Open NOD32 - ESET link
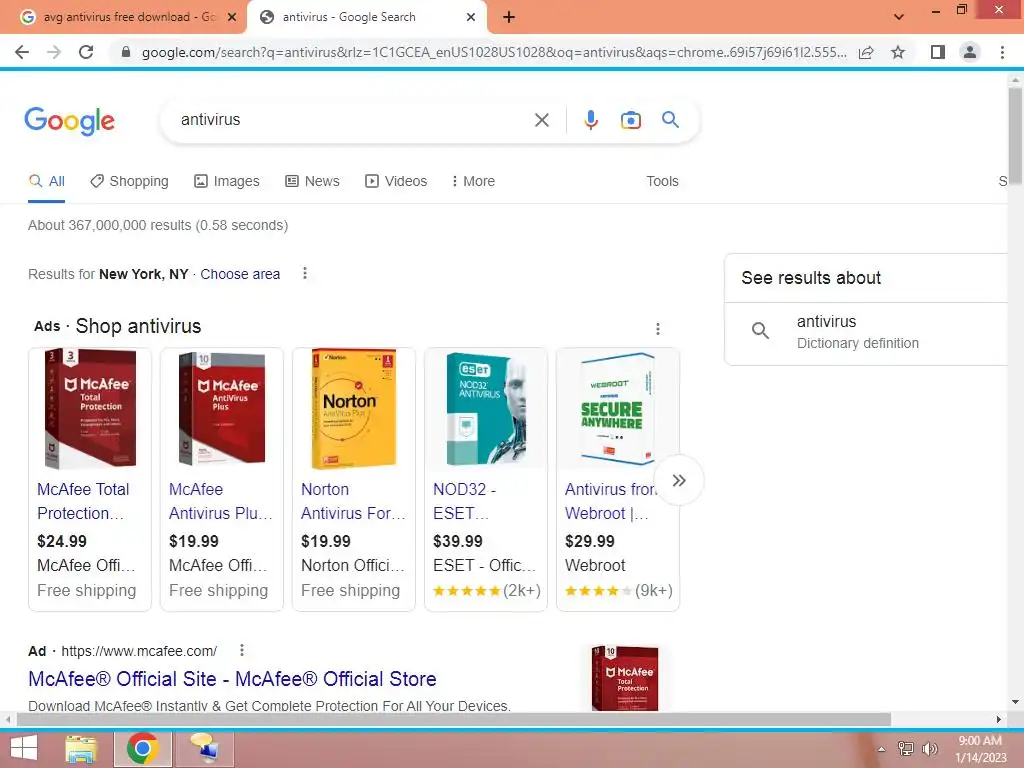Image resolution: width=1024 pixels, height=768 pixels. (x=464, y=501)
